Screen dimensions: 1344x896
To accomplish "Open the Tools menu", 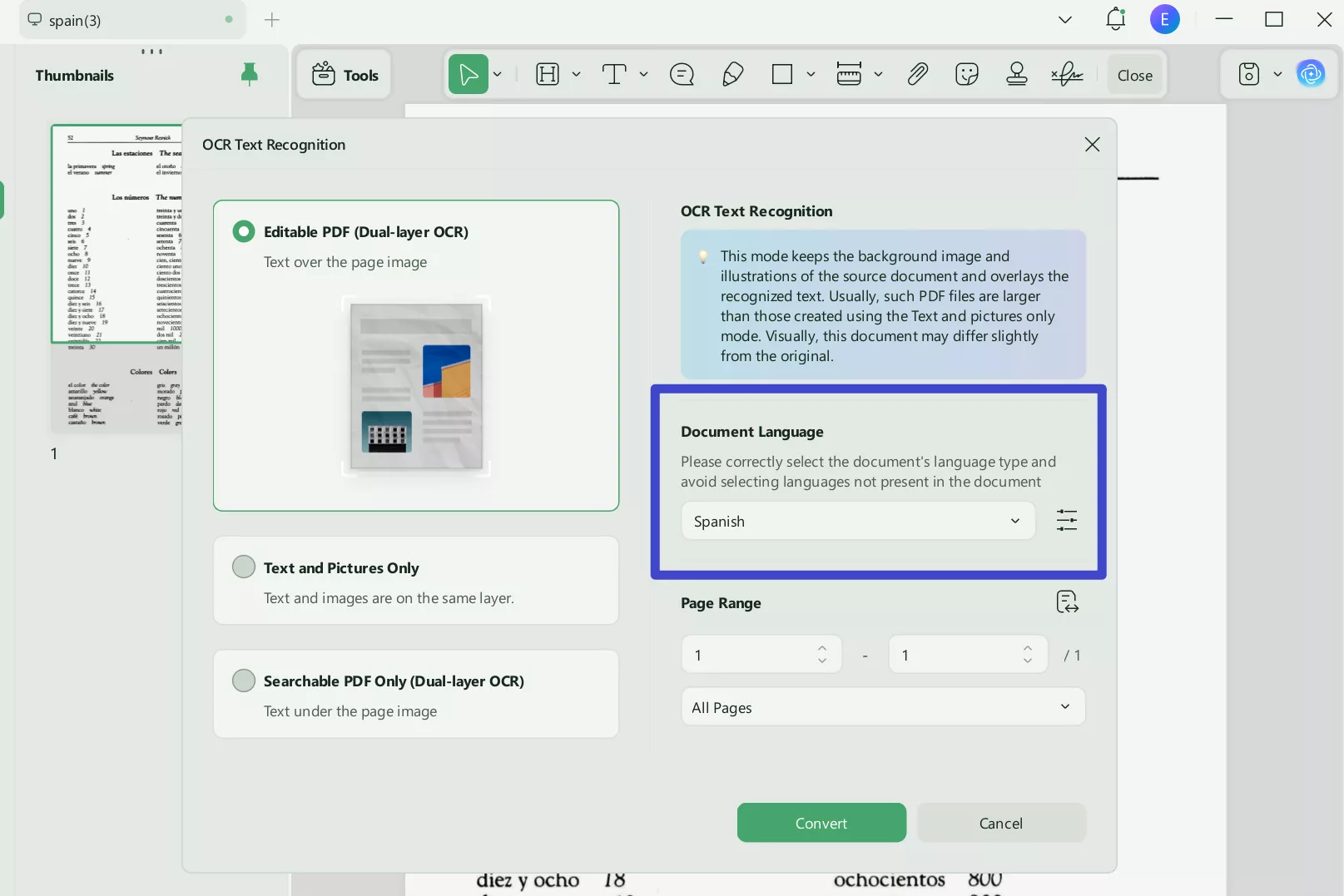I will tap(344, 74).
